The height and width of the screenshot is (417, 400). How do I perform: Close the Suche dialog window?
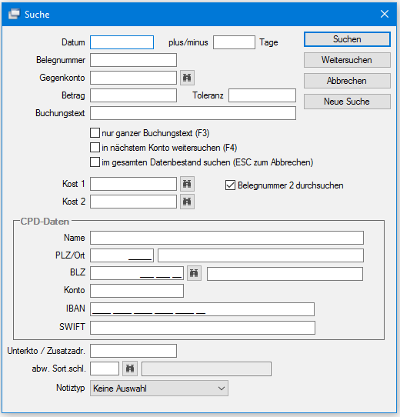coord(385,14)
